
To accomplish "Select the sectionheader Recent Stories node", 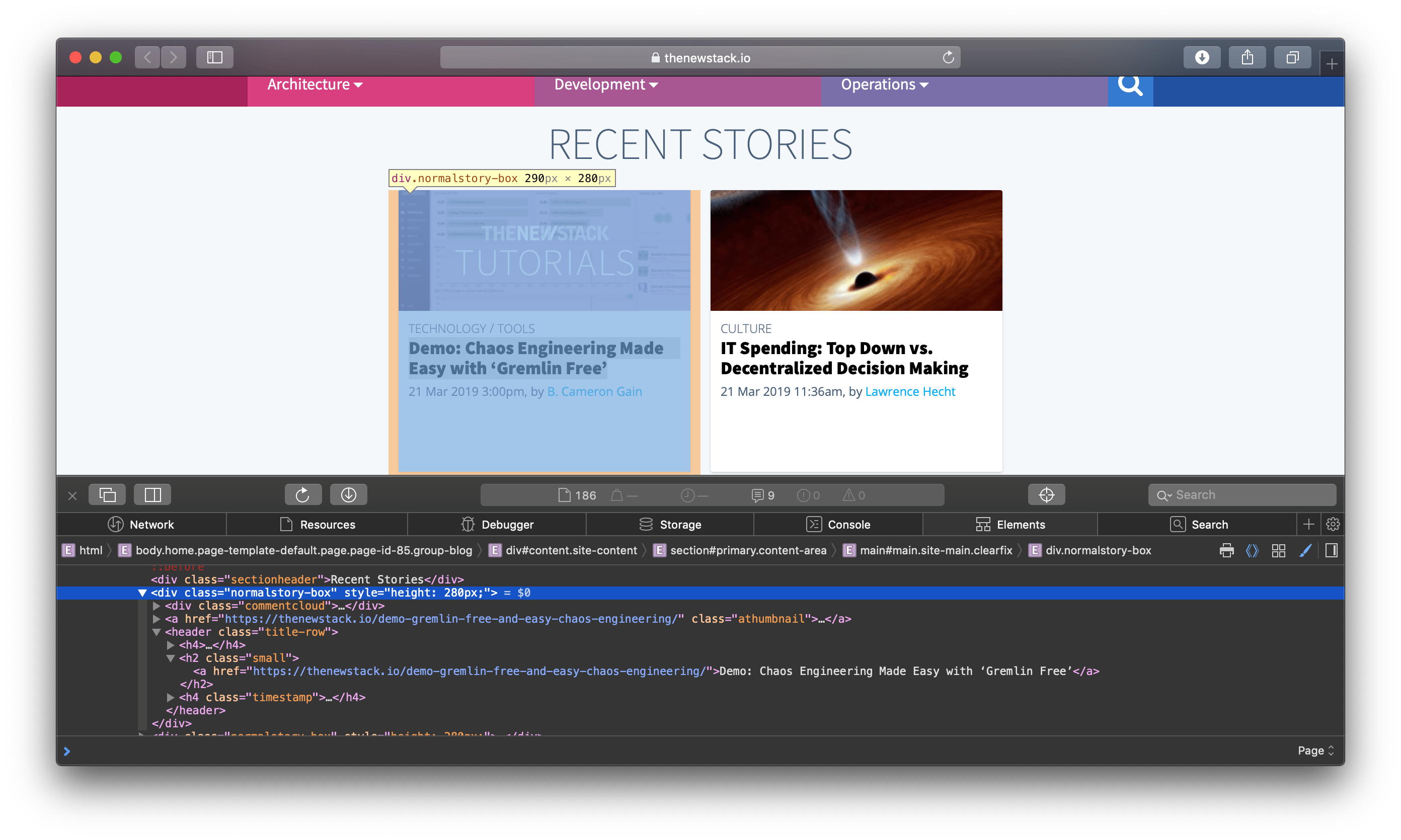I will 307,579.
